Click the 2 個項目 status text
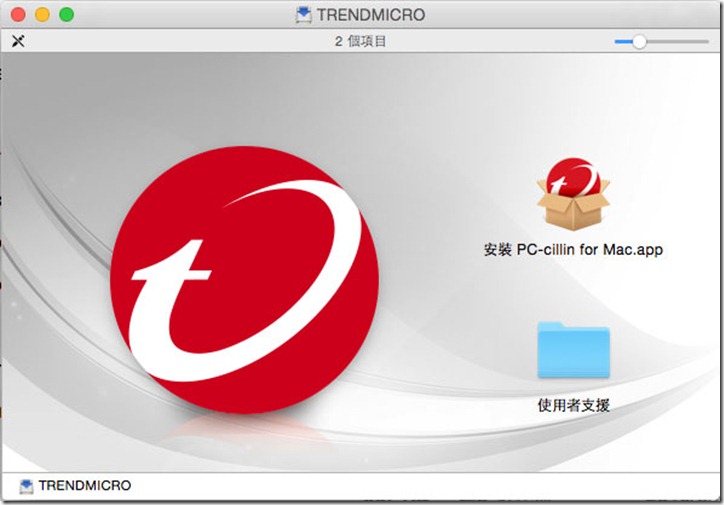This screenshot has height=505, width=724. tap(360, 42)
